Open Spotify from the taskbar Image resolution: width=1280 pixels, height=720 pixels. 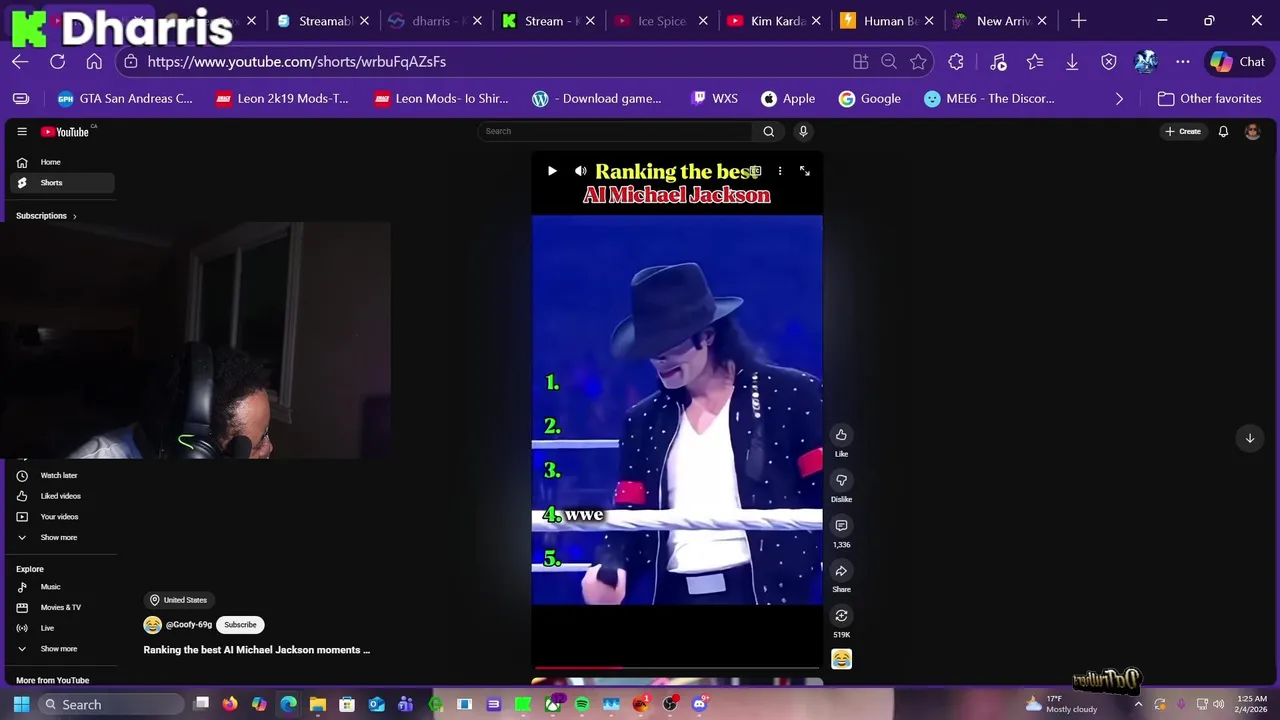click(x=582, y=704)
